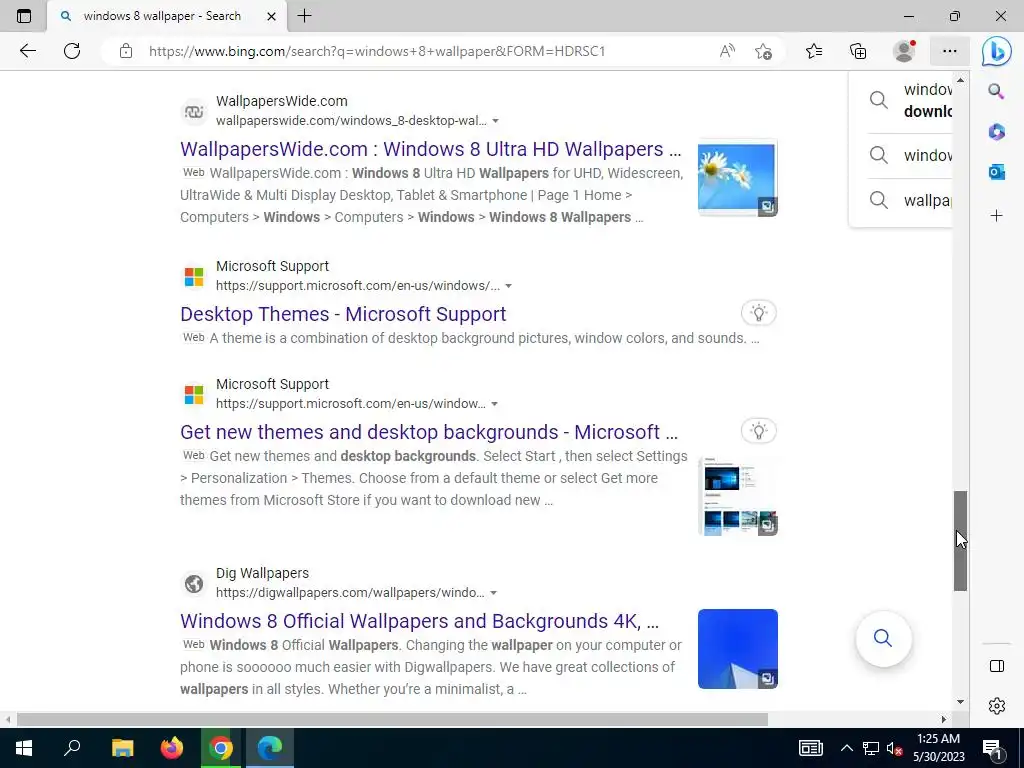
Task: Select the windows 8 wallpaper - Search tab
Action: 167,16
